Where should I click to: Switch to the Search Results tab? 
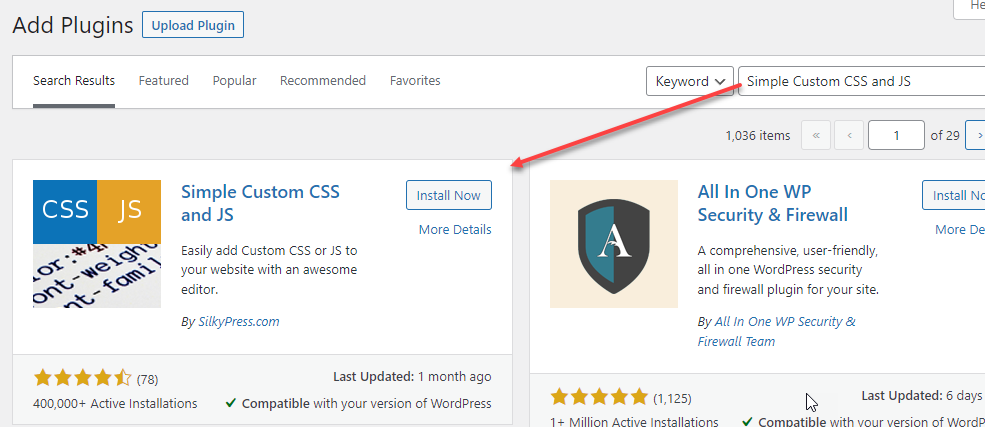pos(74,80)
